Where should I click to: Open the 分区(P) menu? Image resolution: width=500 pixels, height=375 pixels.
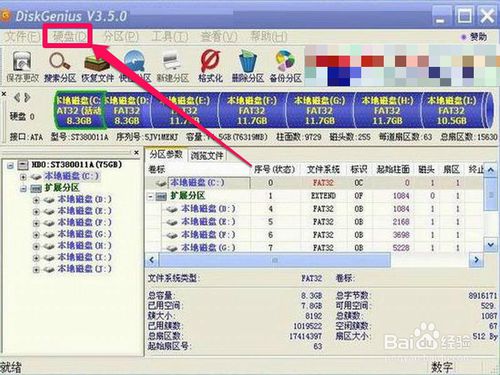point(120,37)
